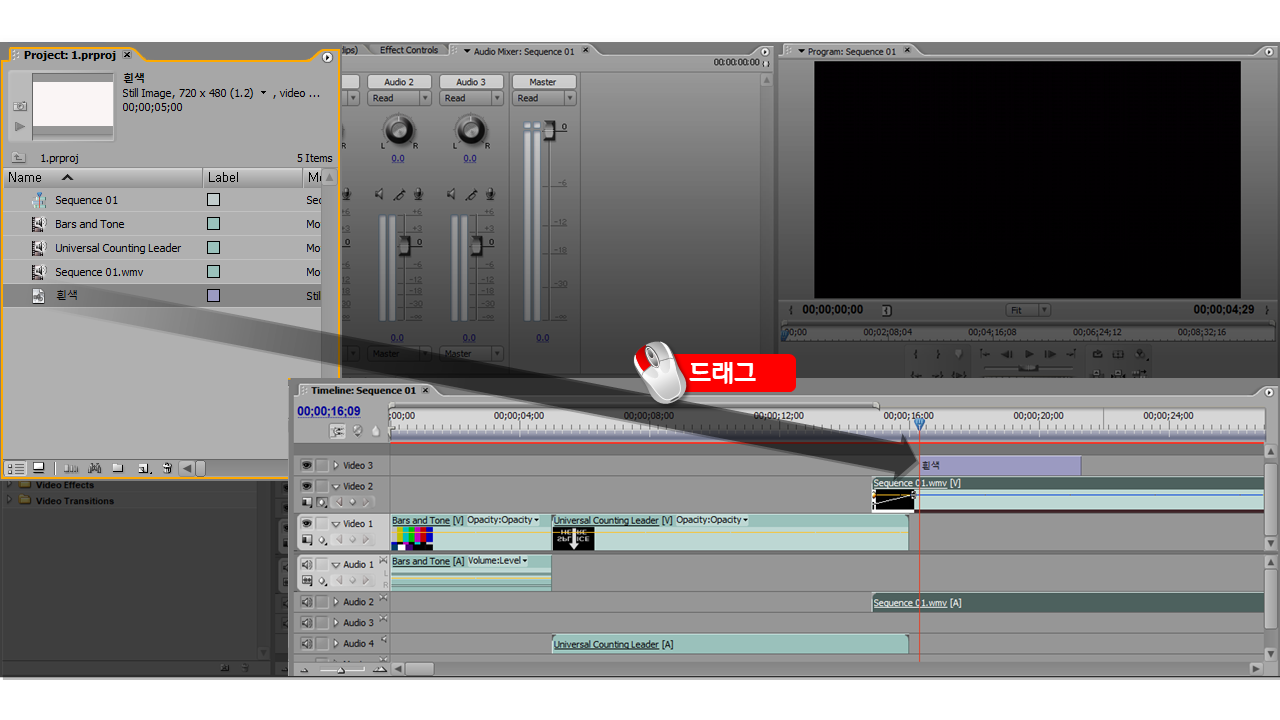Expand the Audio 4 track
Screen dimensions: 1280x720
click(x=336, y=644)
